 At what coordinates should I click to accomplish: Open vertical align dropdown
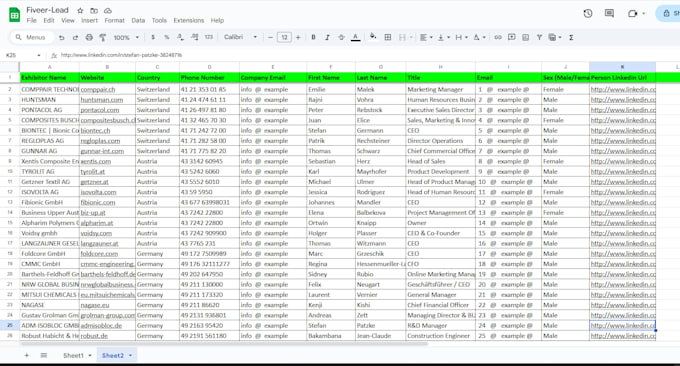pos(444,38)
